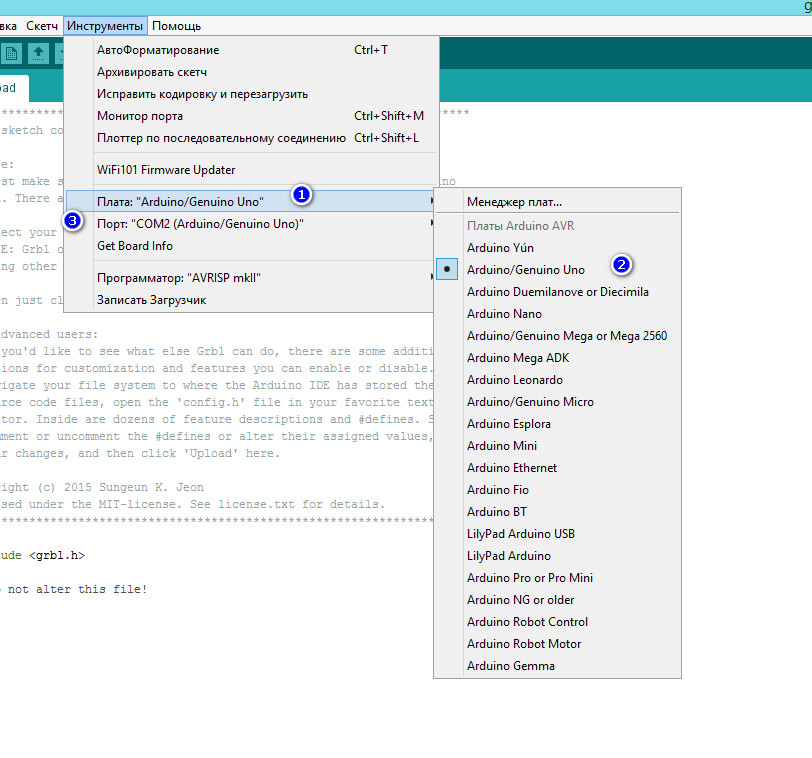812x758 pixels.
Task: Expand the Порт: "COM2" submenu
Action: (x=251, y=224)
